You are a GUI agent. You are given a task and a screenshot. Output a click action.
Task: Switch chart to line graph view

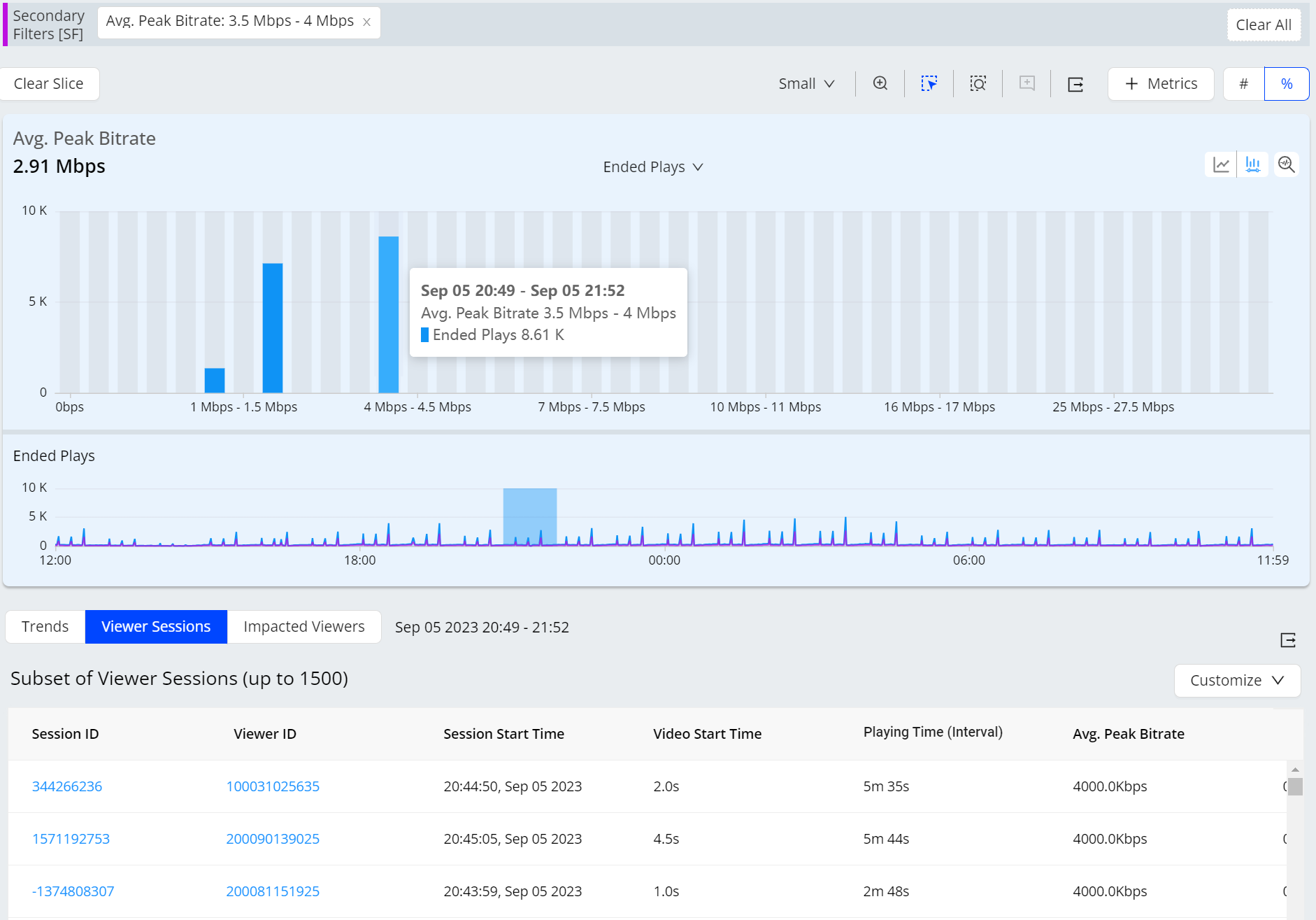pyautogui.click(x=1221, y=165)
